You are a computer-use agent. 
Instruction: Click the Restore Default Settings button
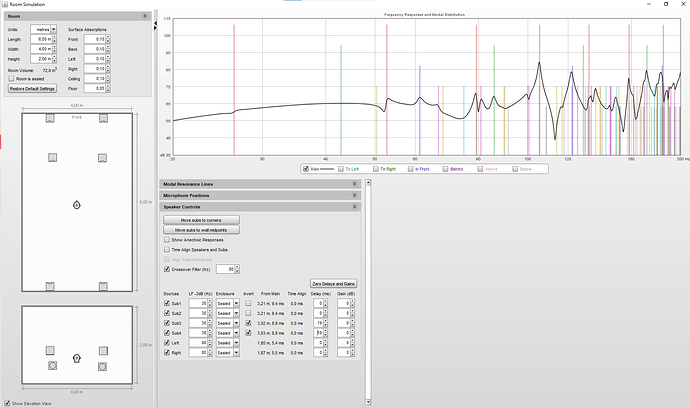click(x=32, y=88)
